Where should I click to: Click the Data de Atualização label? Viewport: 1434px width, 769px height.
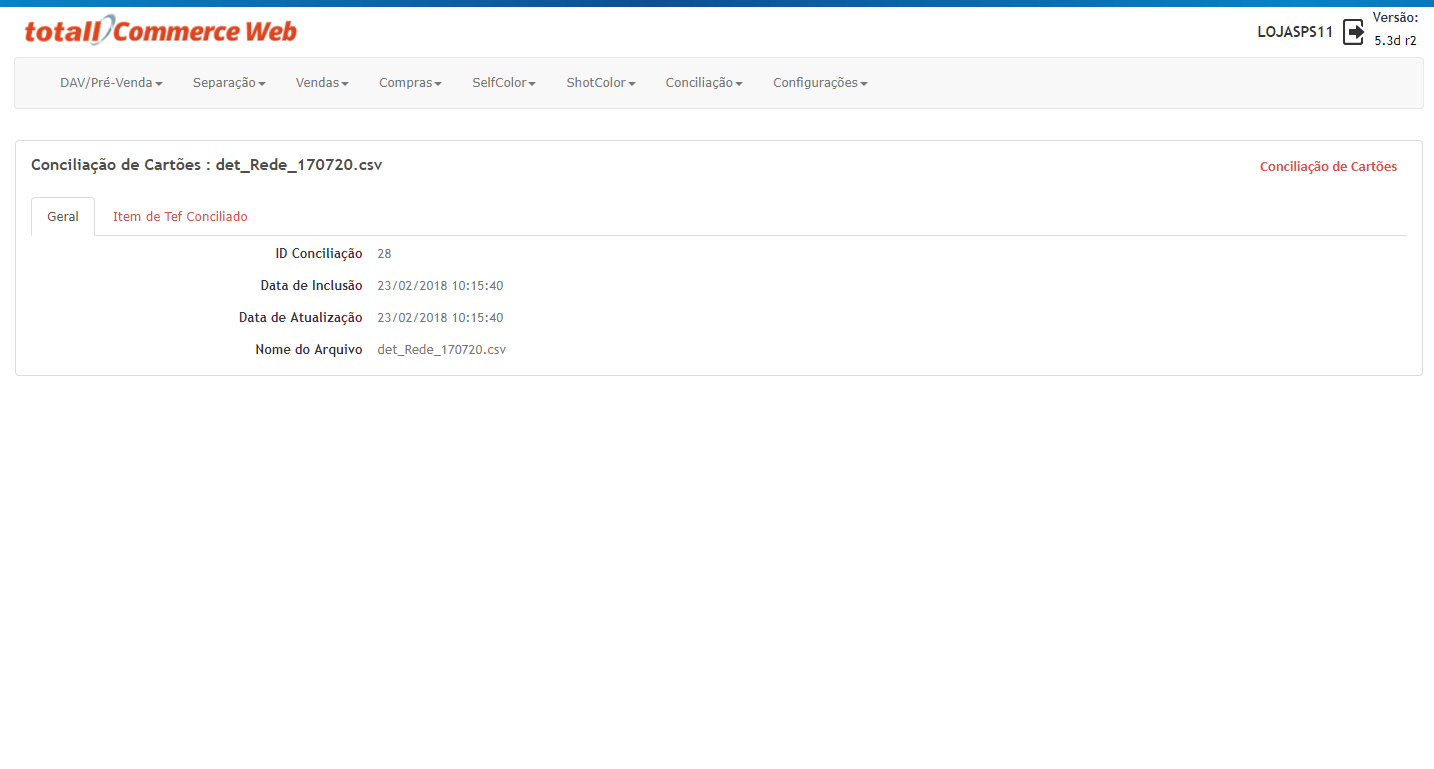point(301,318)
